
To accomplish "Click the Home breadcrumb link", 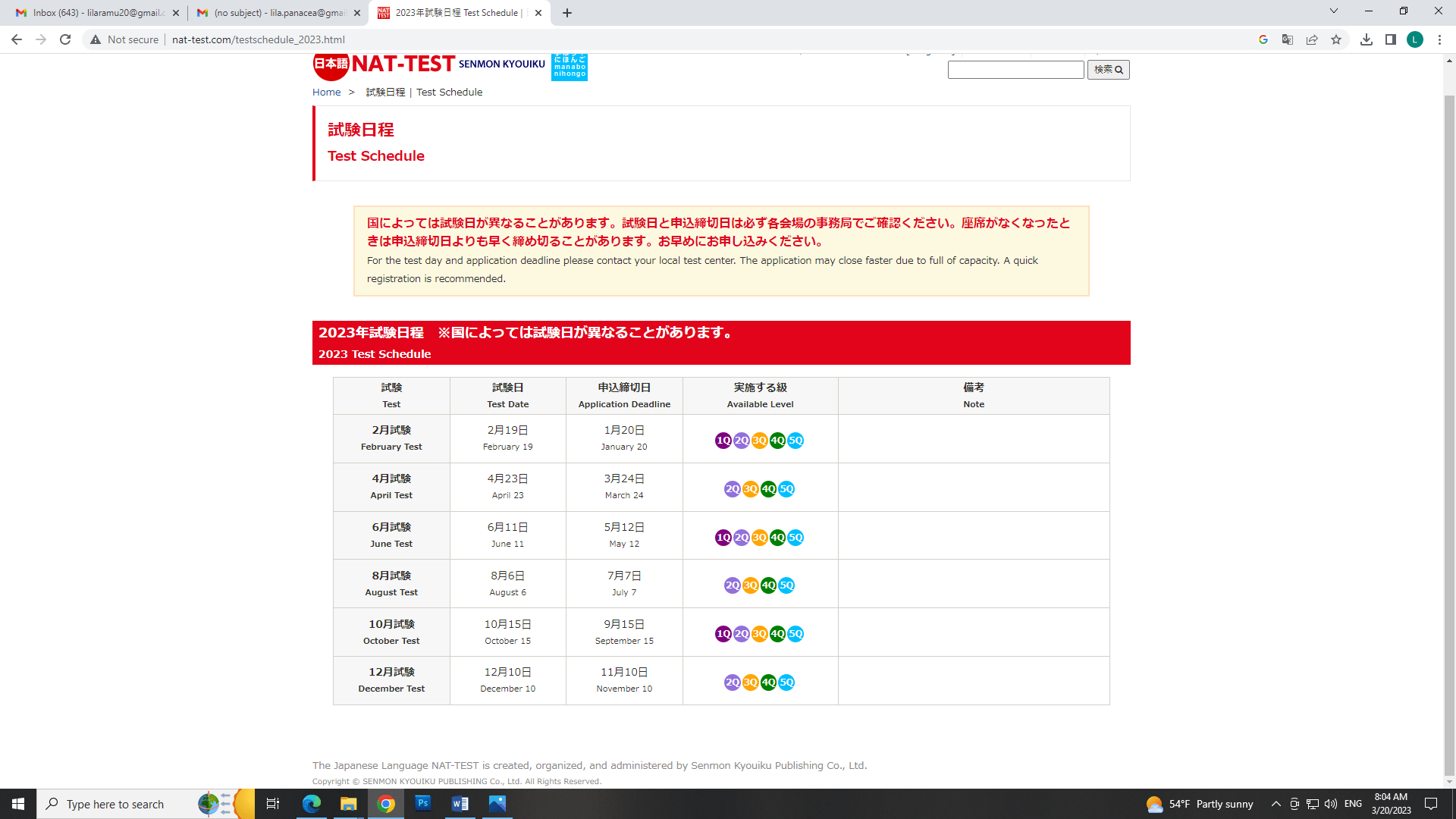I will pos(326,93).
